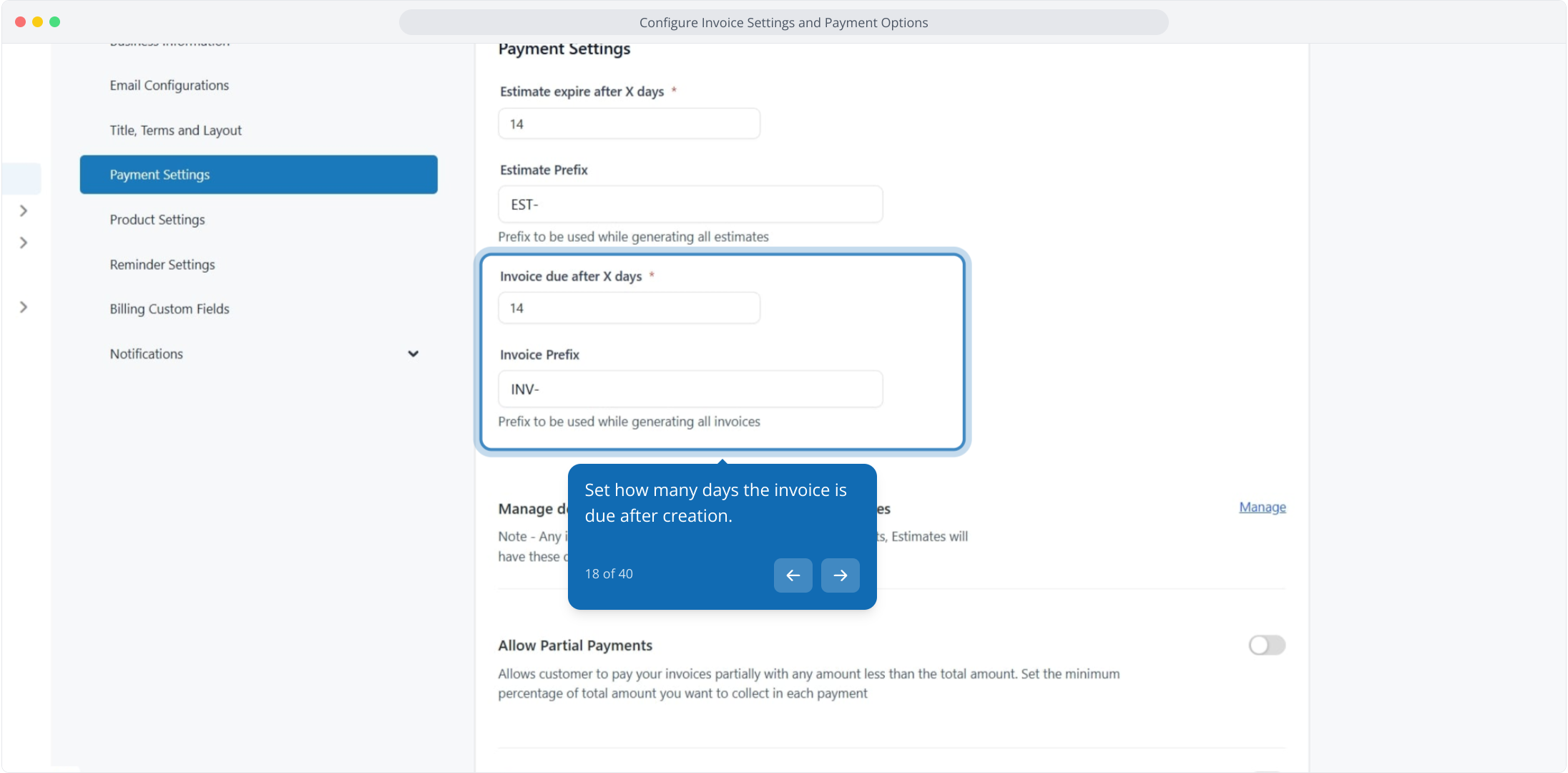Click the previous step arrow in tooltip
The image size is (1568, 773).
point(793,575)
